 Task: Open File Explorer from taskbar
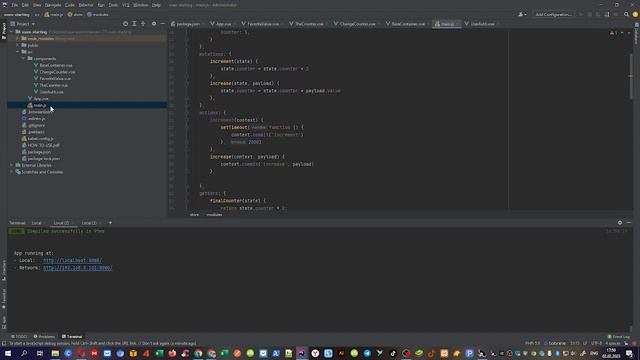(x=55, y=353)
